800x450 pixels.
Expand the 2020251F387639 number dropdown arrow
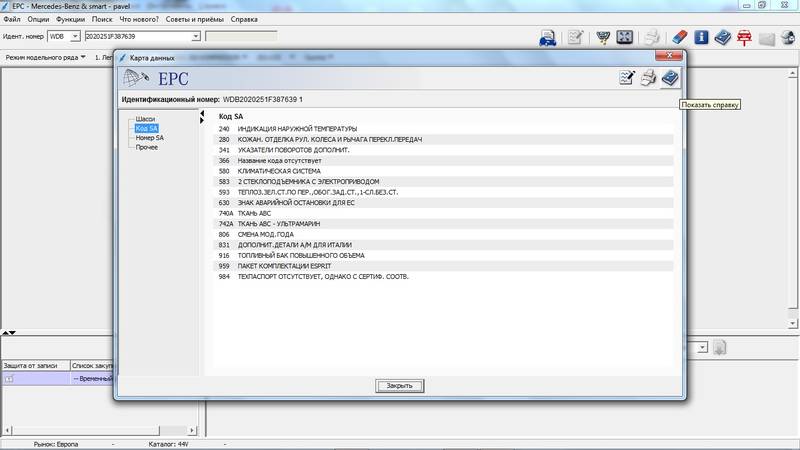pyautogui.click(x=195, y=37)
